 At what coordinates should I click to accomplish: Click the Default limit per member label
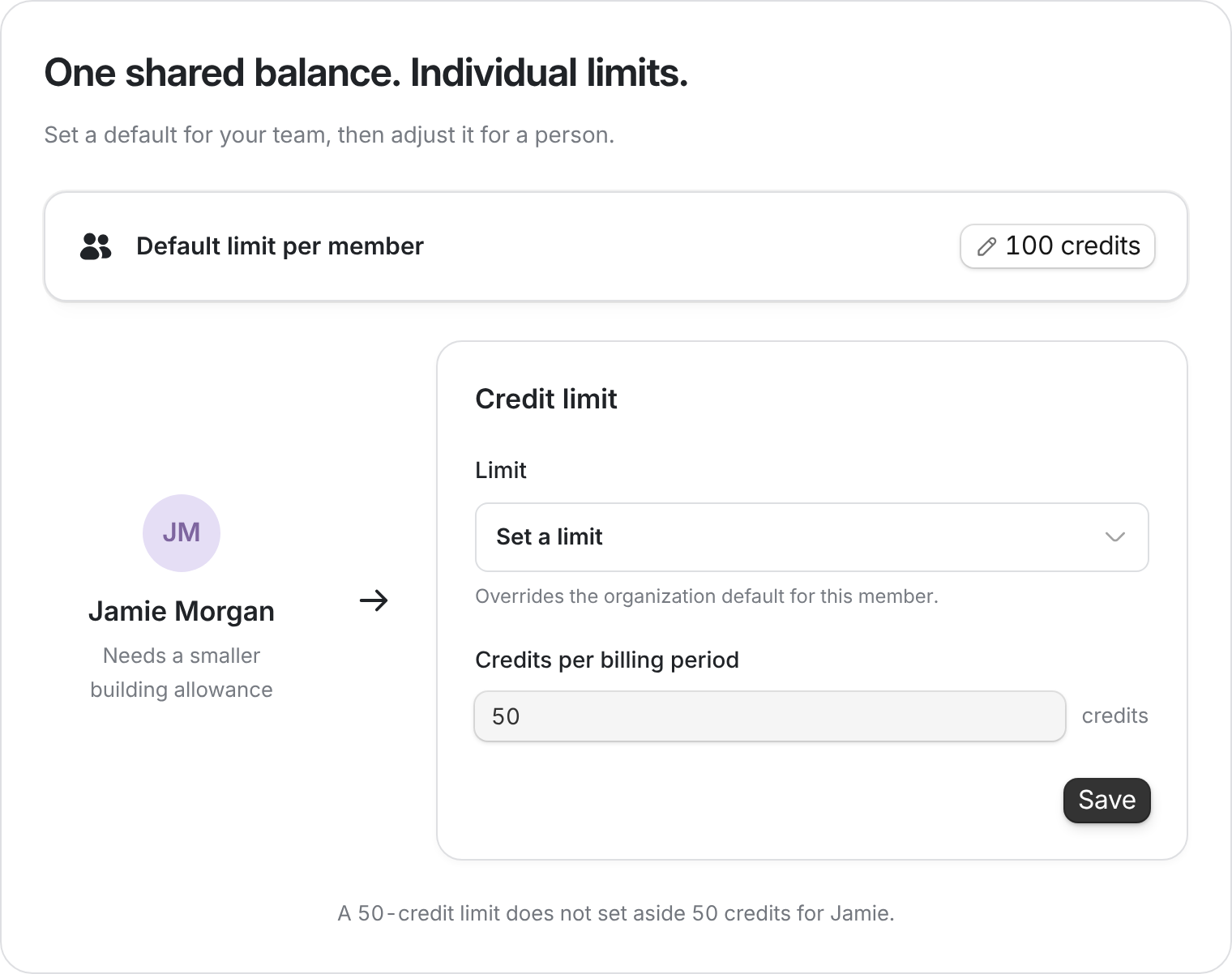[280, 246]
